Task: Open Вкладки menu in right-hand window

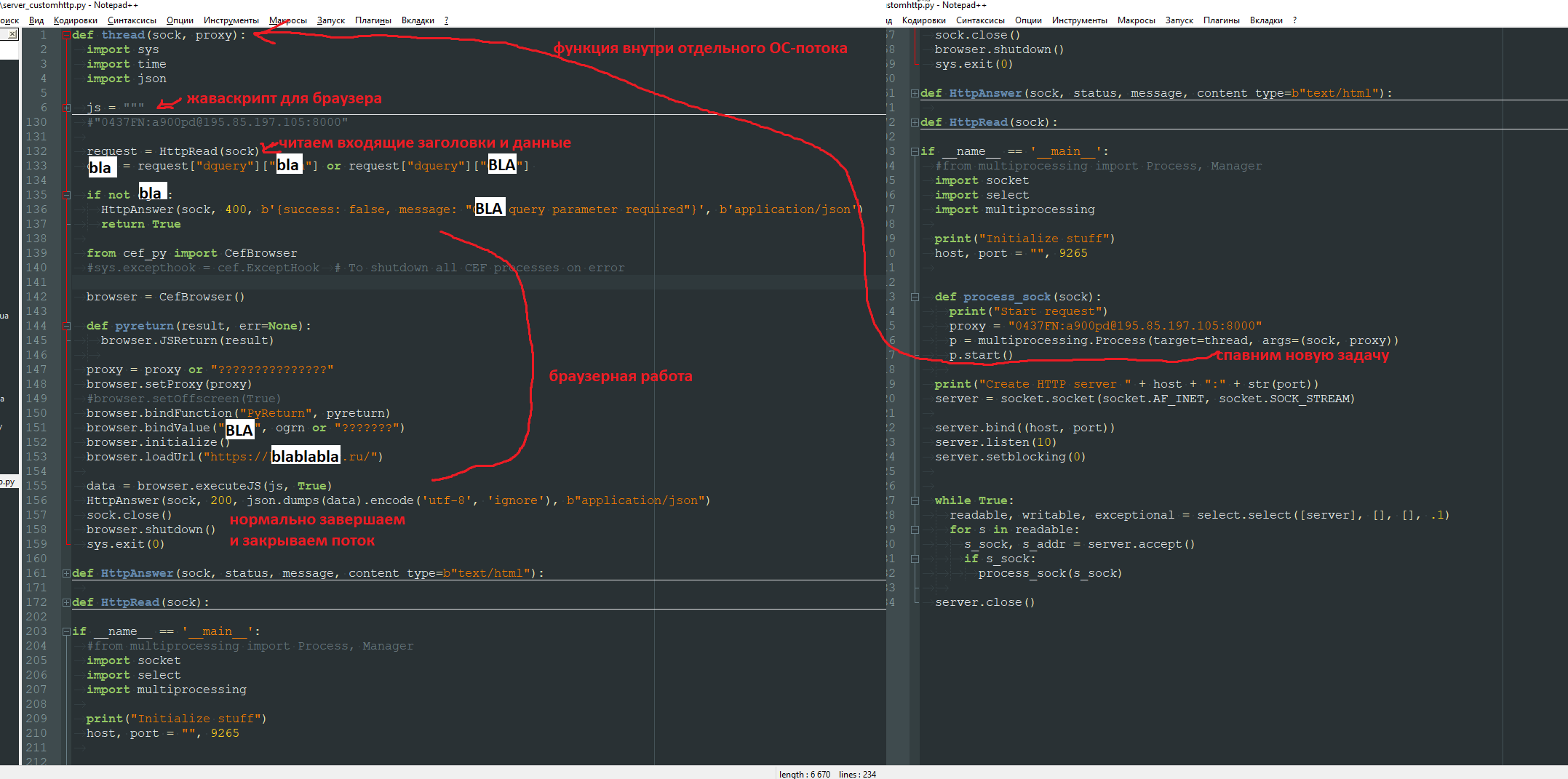Action: pos(1266,20)
